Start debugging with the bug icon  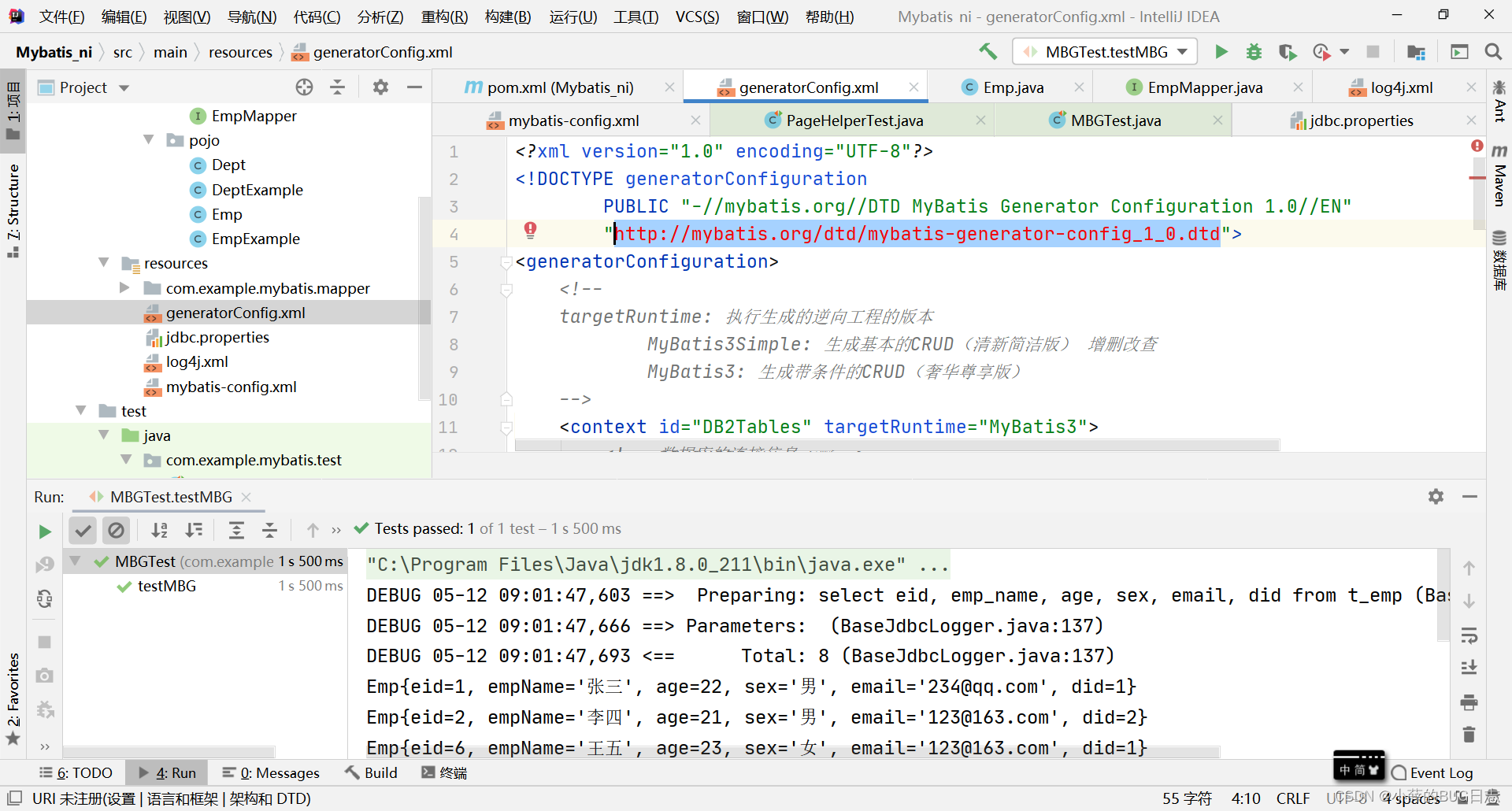(1254, 52)
